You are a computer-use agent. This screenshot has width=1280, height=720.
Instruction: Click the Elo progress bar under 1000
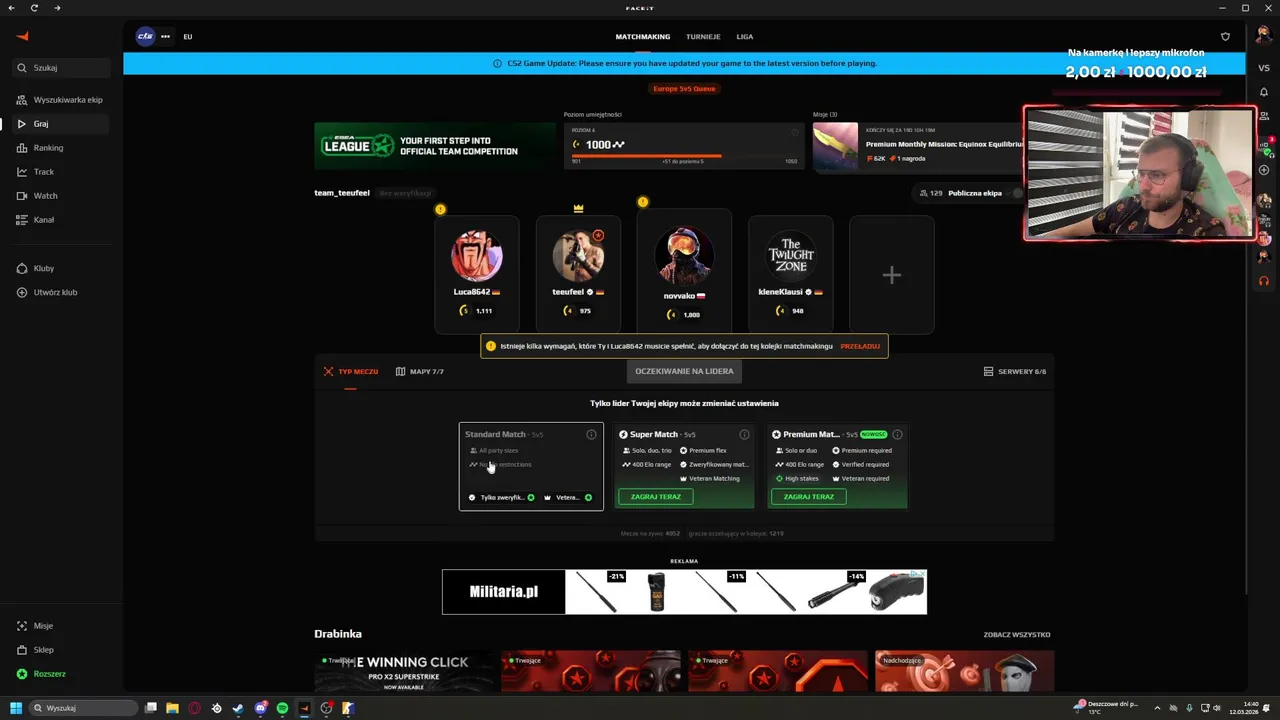684,156
